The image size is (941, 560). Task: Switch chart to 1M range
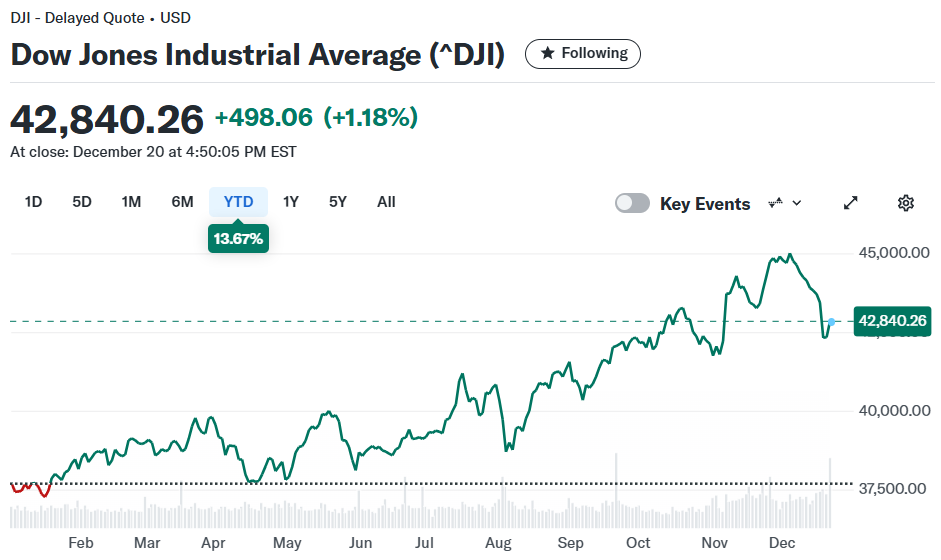coord(131,202)
